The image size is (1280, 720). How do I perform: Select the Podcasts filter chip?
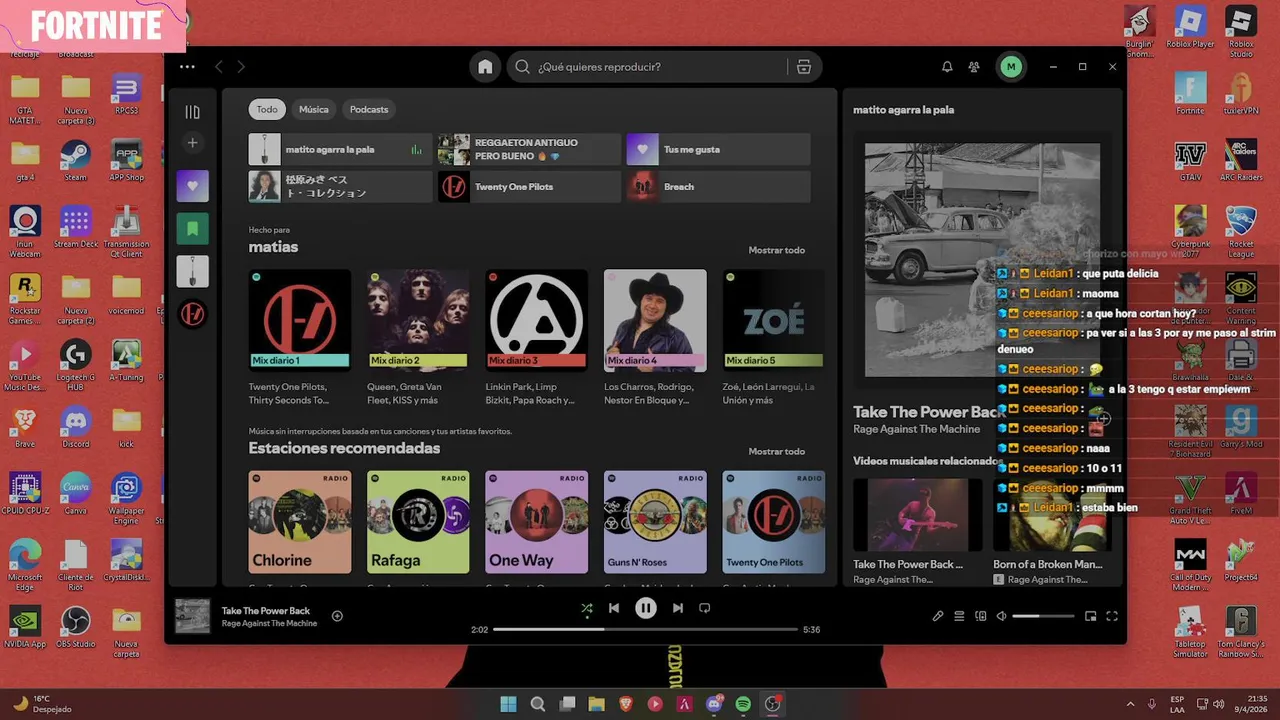coord(369,109)
